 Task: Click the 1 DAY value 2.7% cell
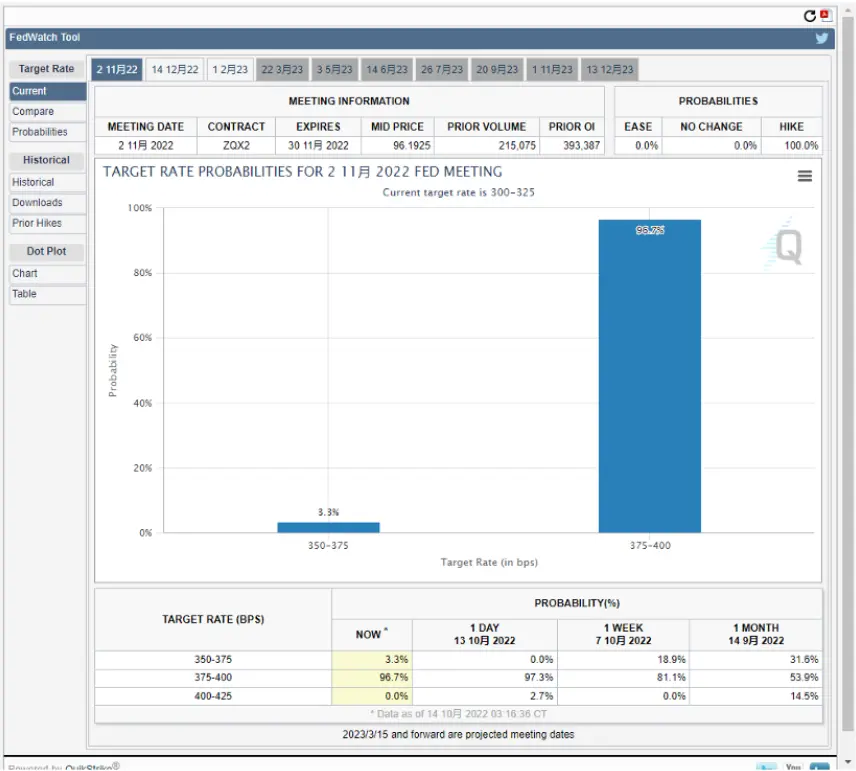(485, 696)
